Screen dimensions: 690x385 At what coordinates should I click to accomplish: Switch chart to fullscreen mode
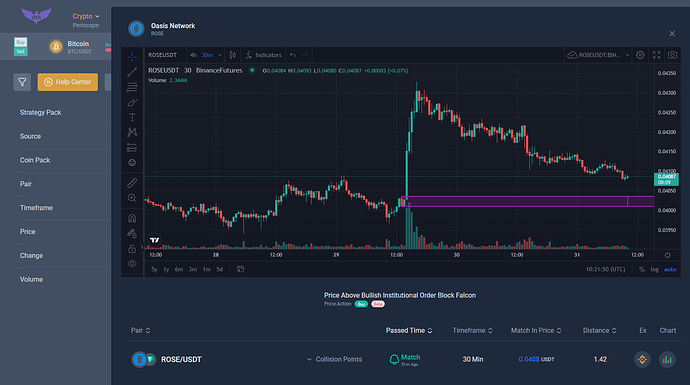click(x=656, y=55)
